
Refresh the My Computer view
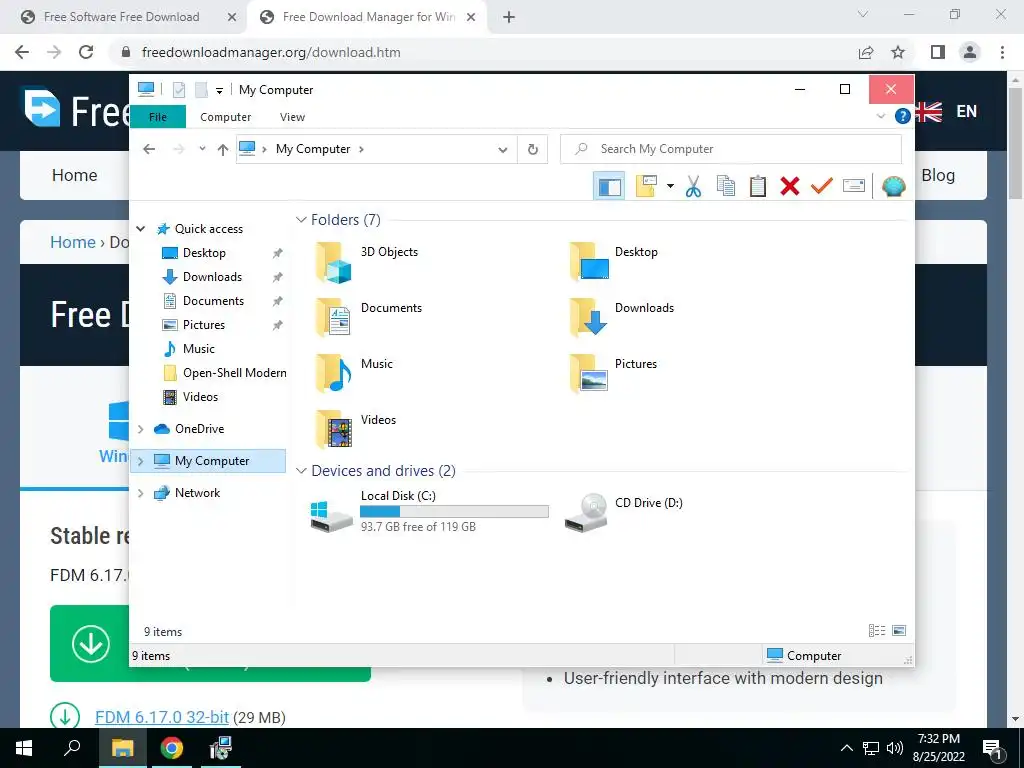tap(532, 150)
